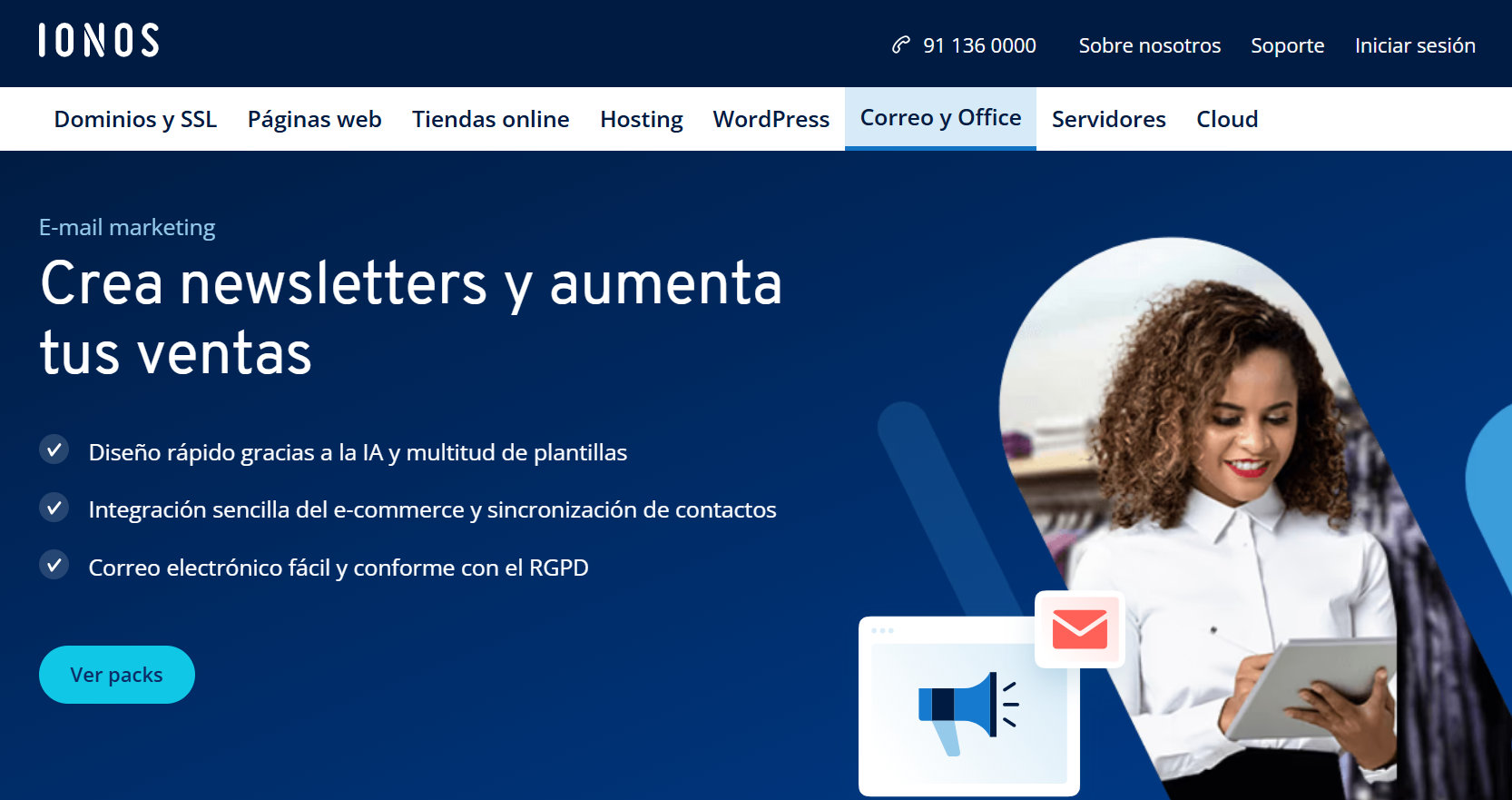Open the Dominios y SSL menu
This screenshot has width=1512, height=800.
click(135, 119)
